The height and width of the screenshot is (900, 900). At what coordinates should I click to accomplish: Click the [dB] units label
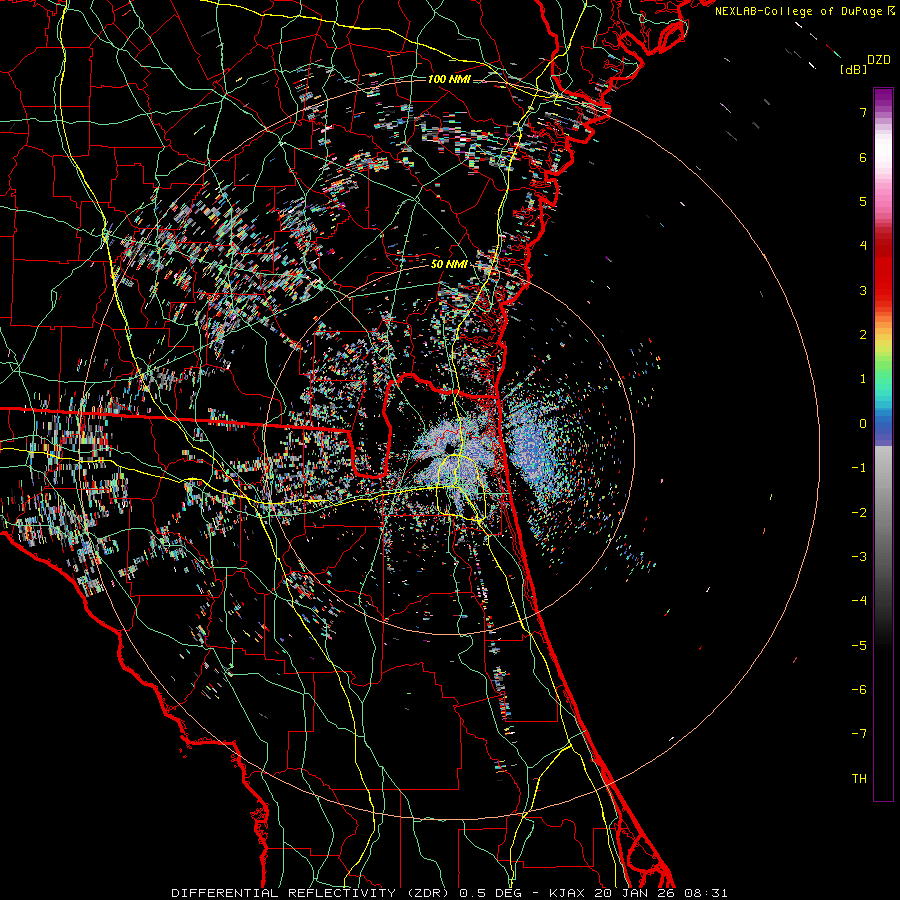(853, 70)
